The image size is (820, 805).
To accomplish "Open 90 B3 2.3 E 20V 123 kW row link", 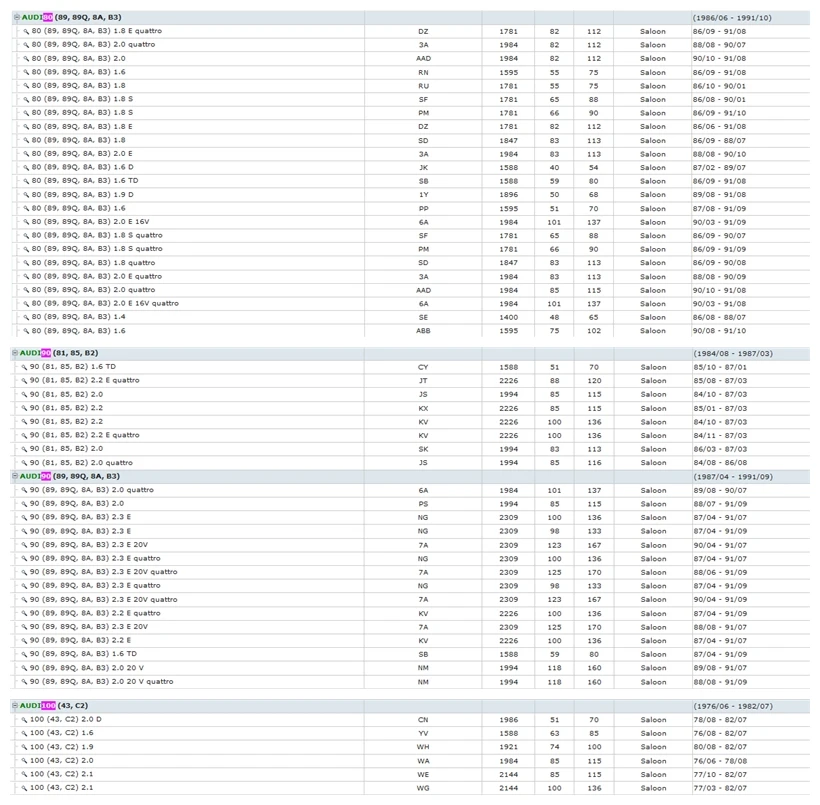I will click(89, 545).
